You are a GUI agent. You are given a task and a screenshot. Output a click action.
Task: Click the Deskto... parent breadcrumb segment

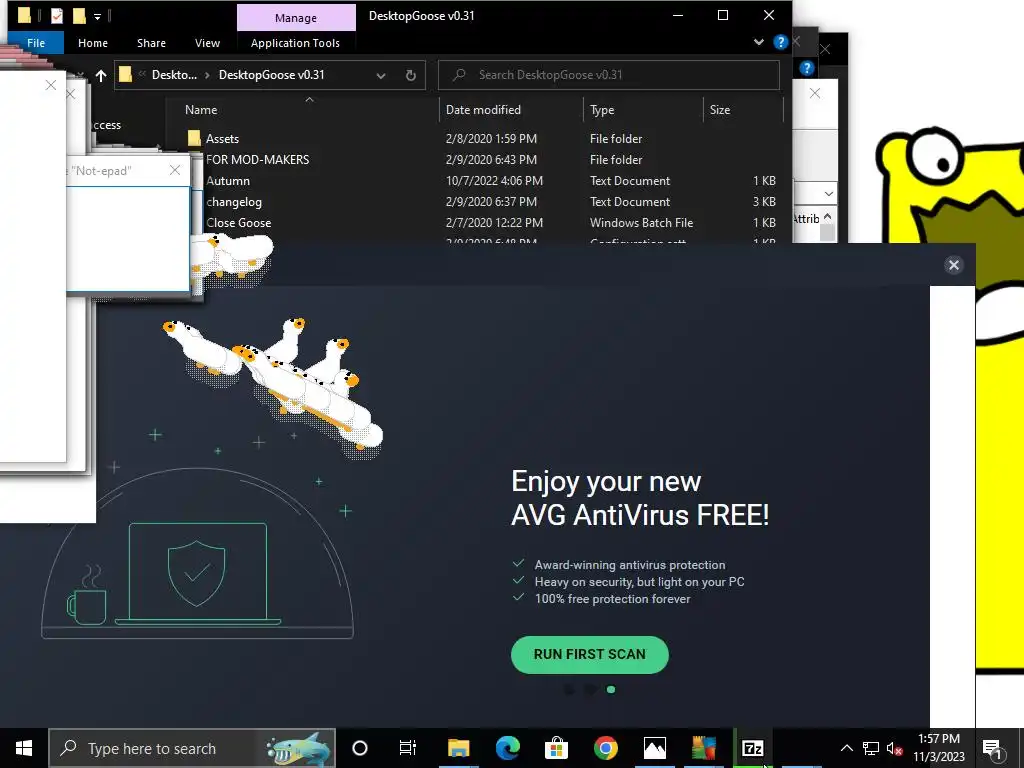174,75
